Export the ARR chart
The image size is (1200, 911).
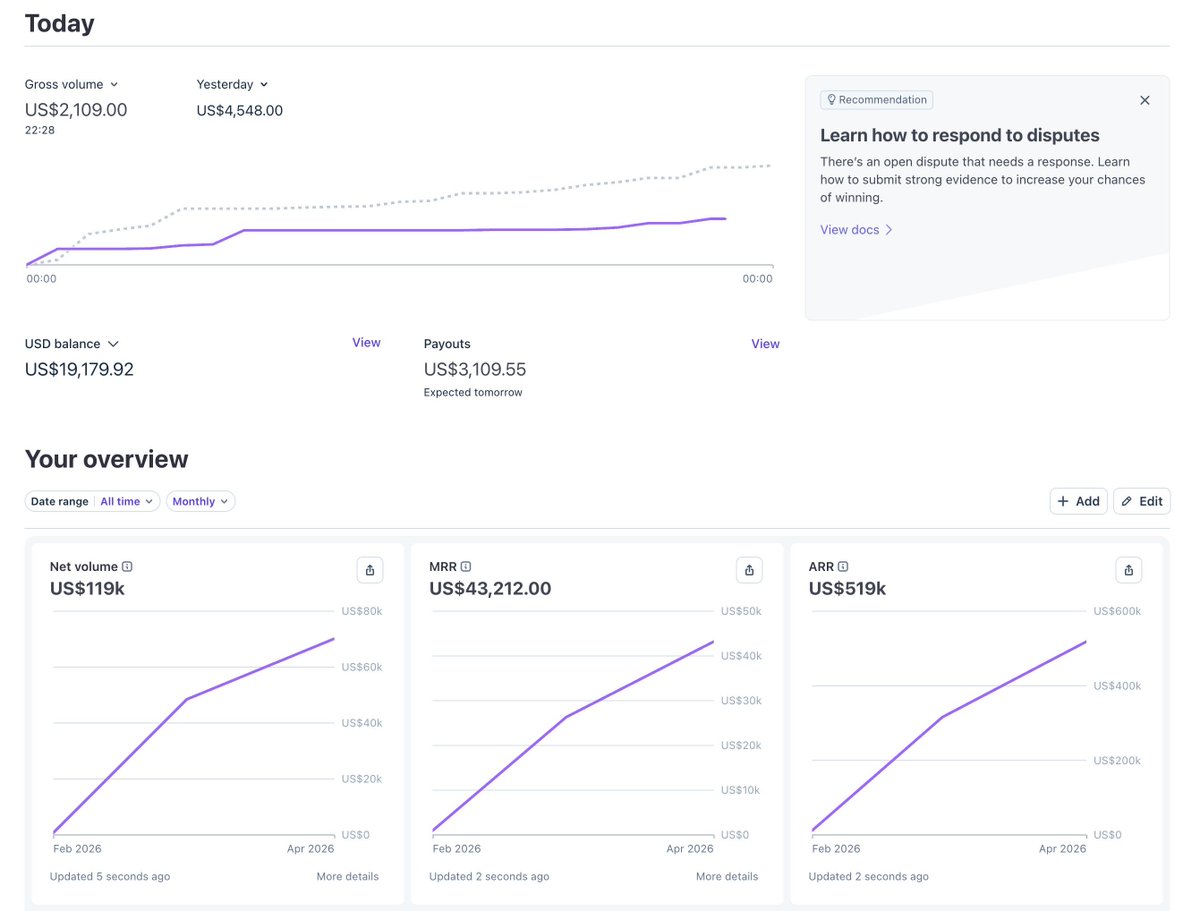pyautogui.click(x=1129, y=570)
